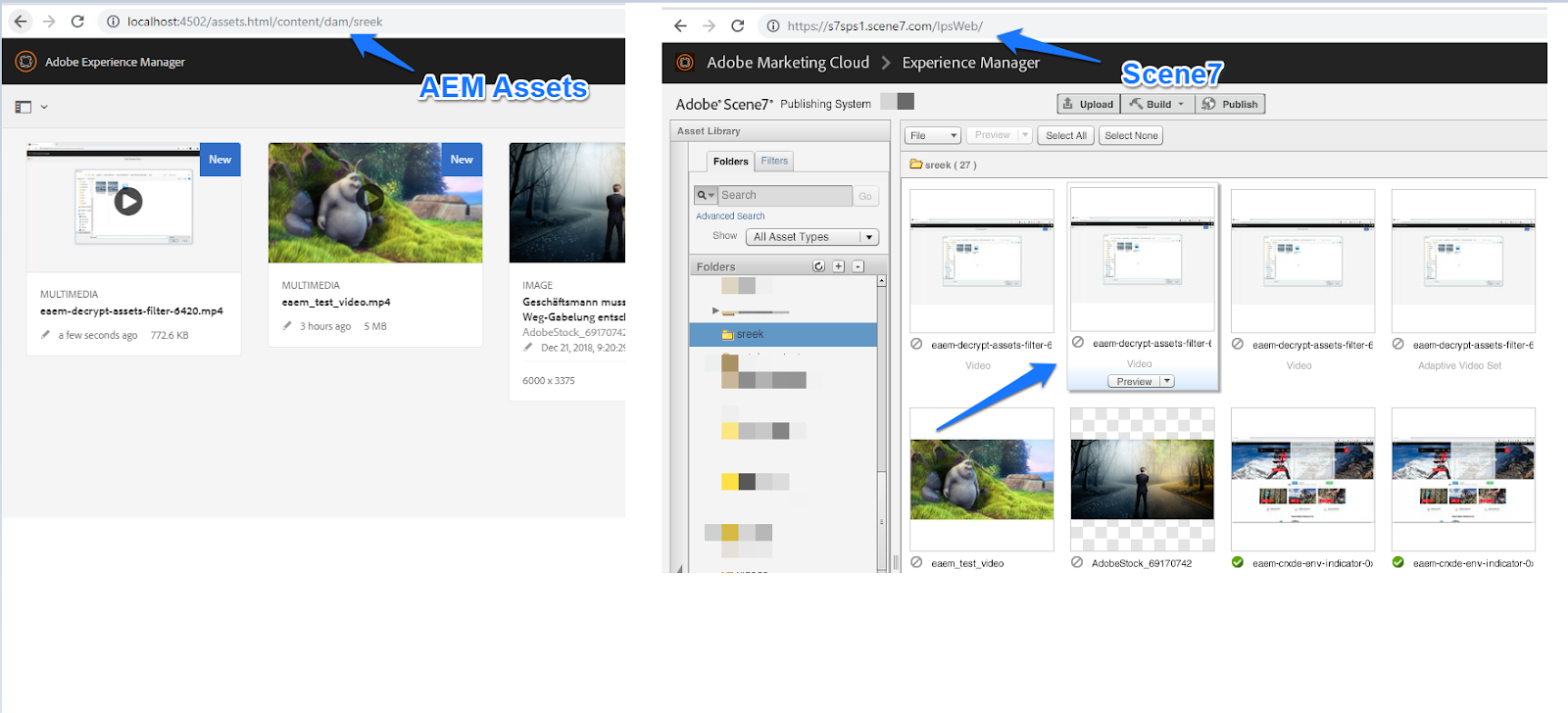Viewport: 1568px width, 713px height.
Task: Open the Adaptive Video Set thumbnail
Action: pyautogui.click(x=1463, y=261)
